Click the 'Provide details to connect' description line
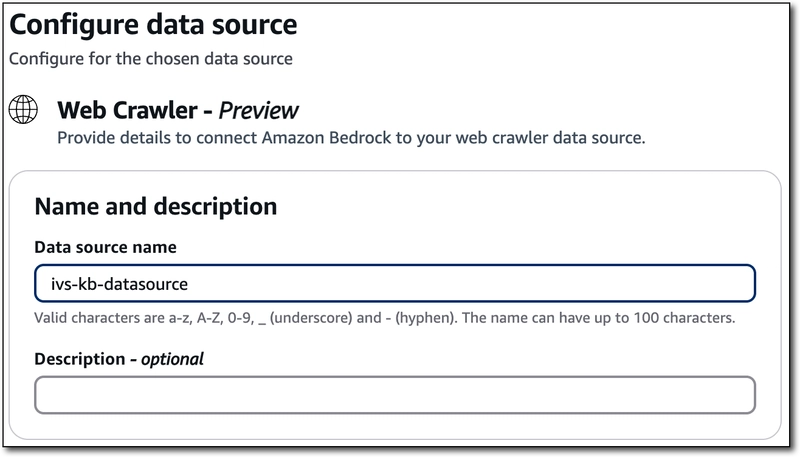This screenshot has height=457, width=800. coord(351,138)
